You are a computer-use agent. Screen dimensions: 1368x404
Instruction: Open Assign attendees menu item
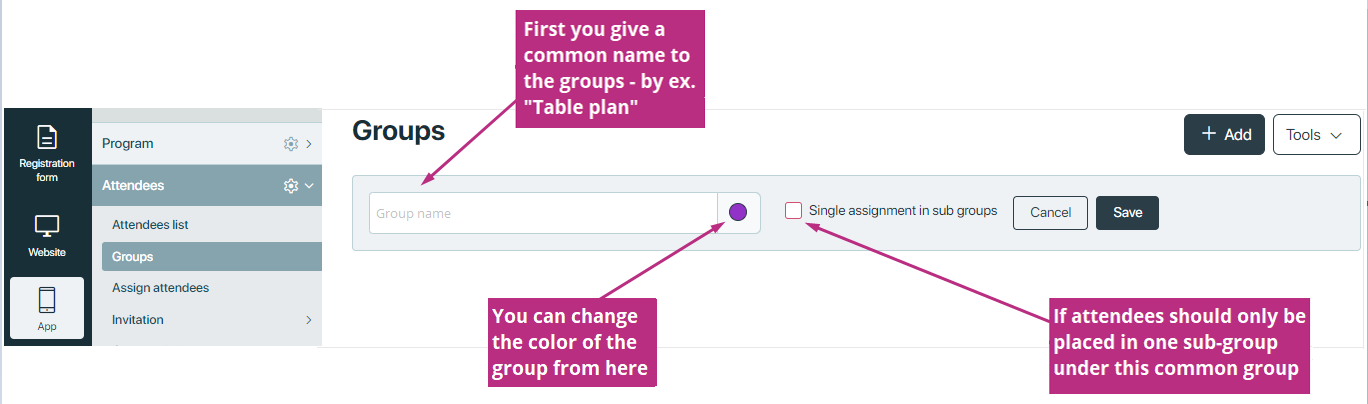(x=160, y=288)
